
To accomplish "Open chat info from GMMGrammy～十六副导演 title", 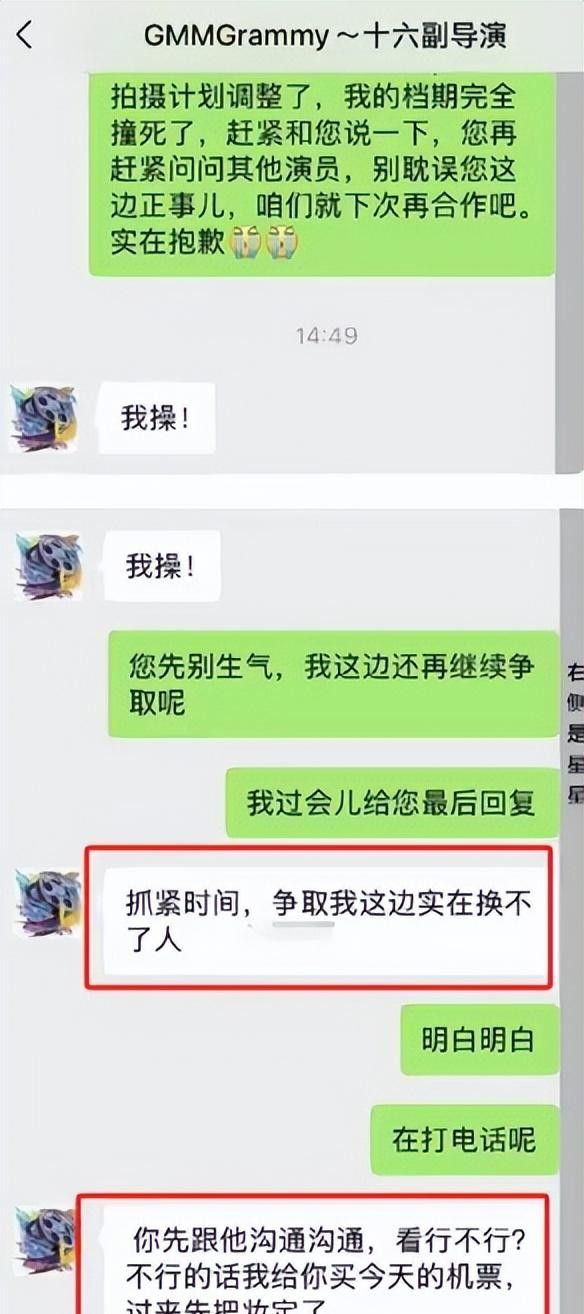I will click(x=324, y=36).
